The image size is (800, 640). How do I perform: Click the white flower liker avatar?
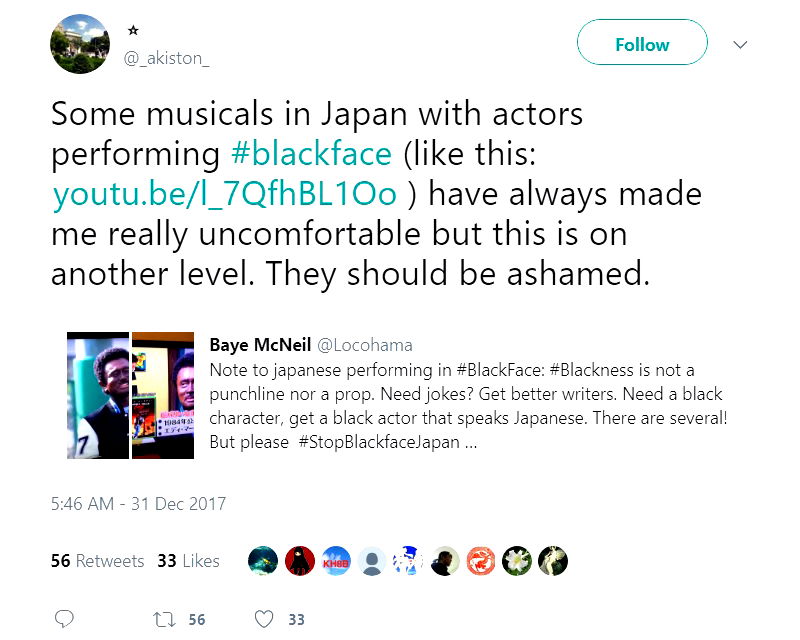[517, 561]
